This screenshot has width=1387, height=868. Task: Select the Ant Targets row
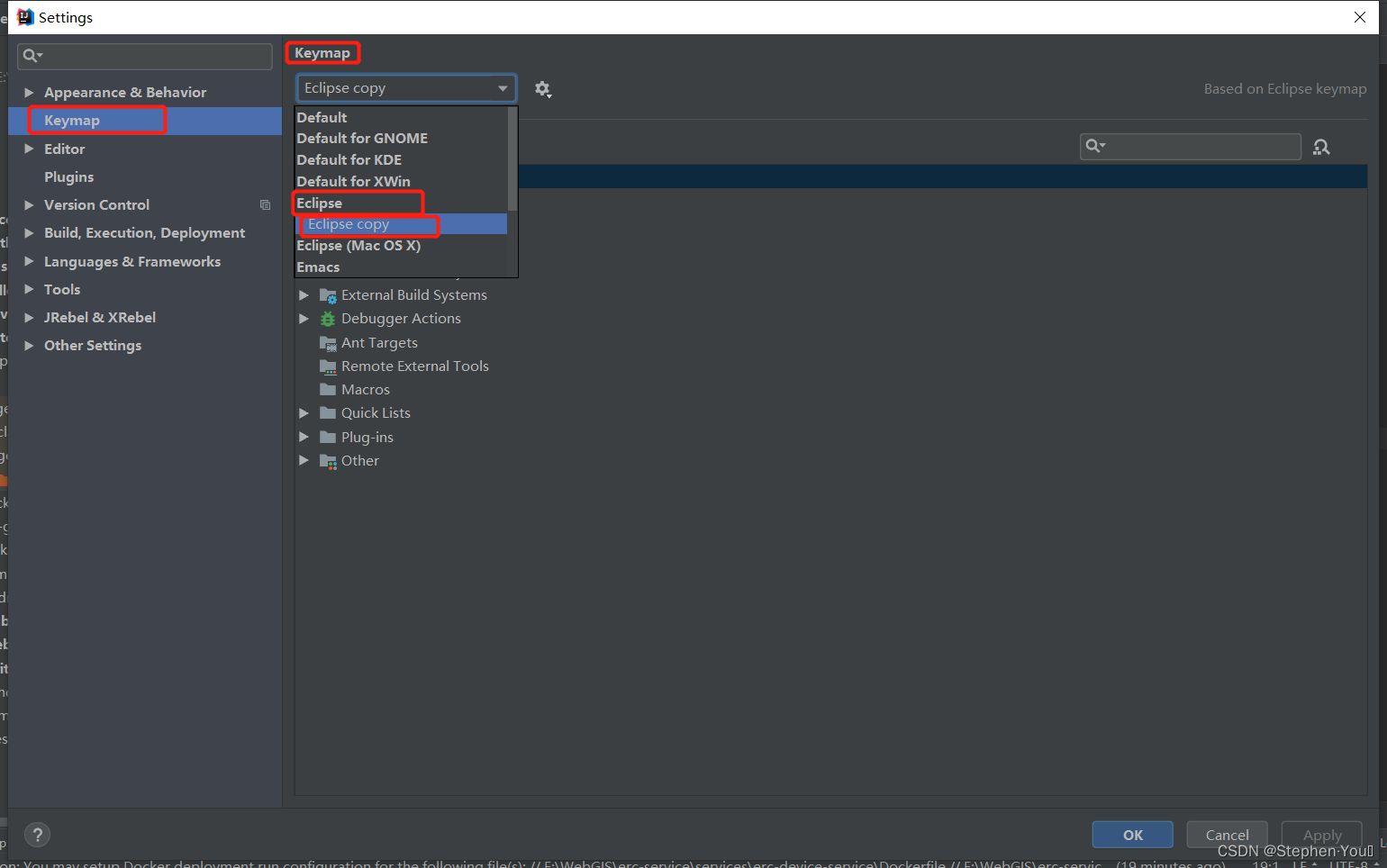(830, 343)
